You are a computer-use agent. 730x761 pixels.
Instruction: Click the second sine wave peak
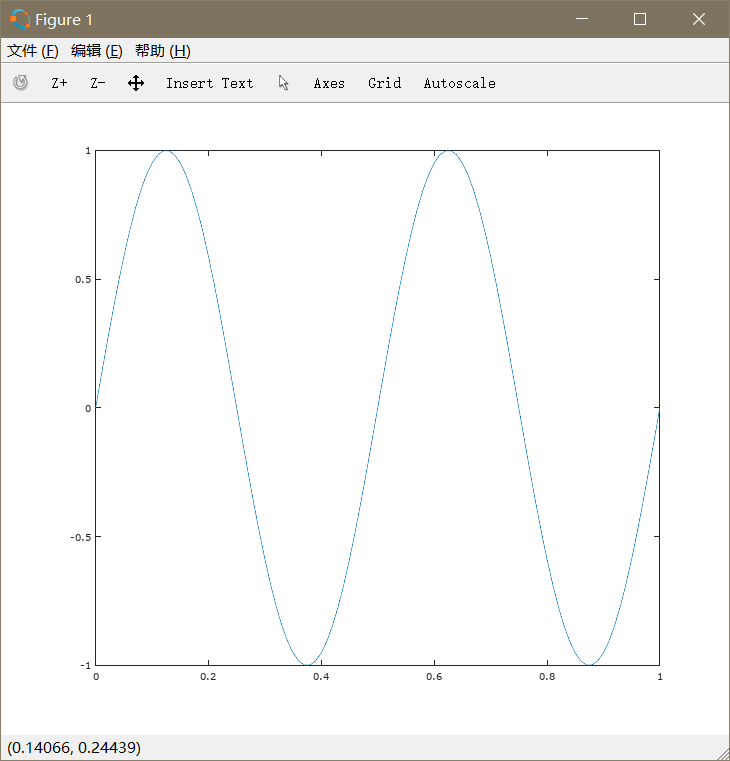pos(448,151)
